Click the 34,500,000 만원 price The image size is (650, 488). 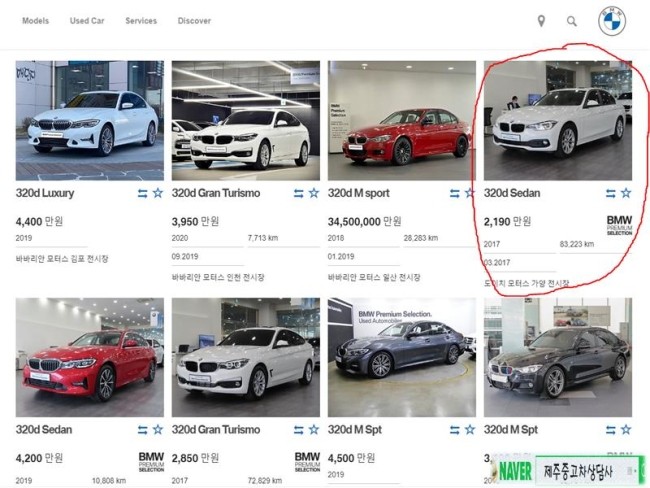coord(365,221)
